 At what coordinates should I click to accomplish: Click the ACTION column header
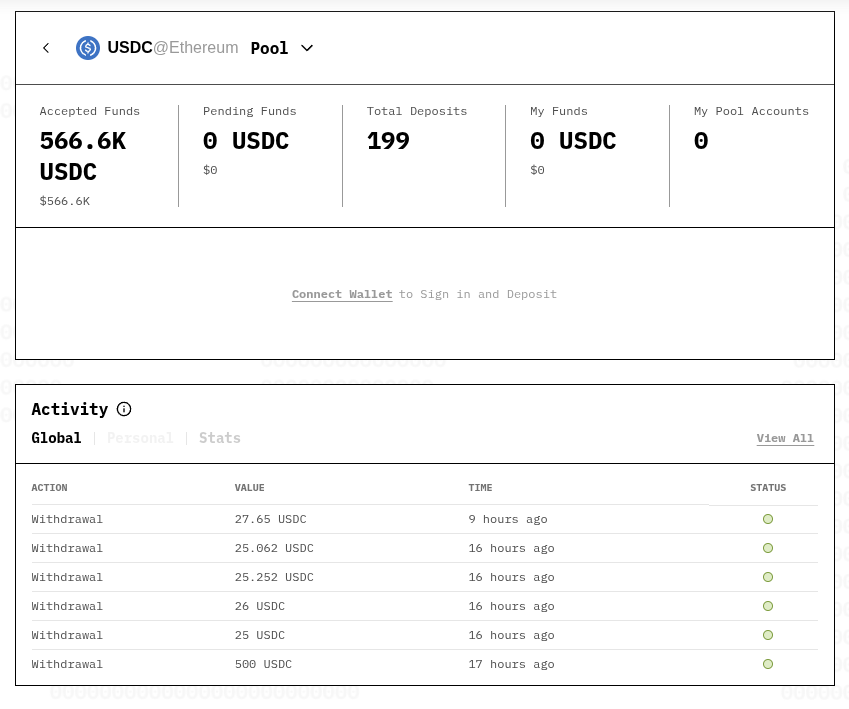pos(49,487)
